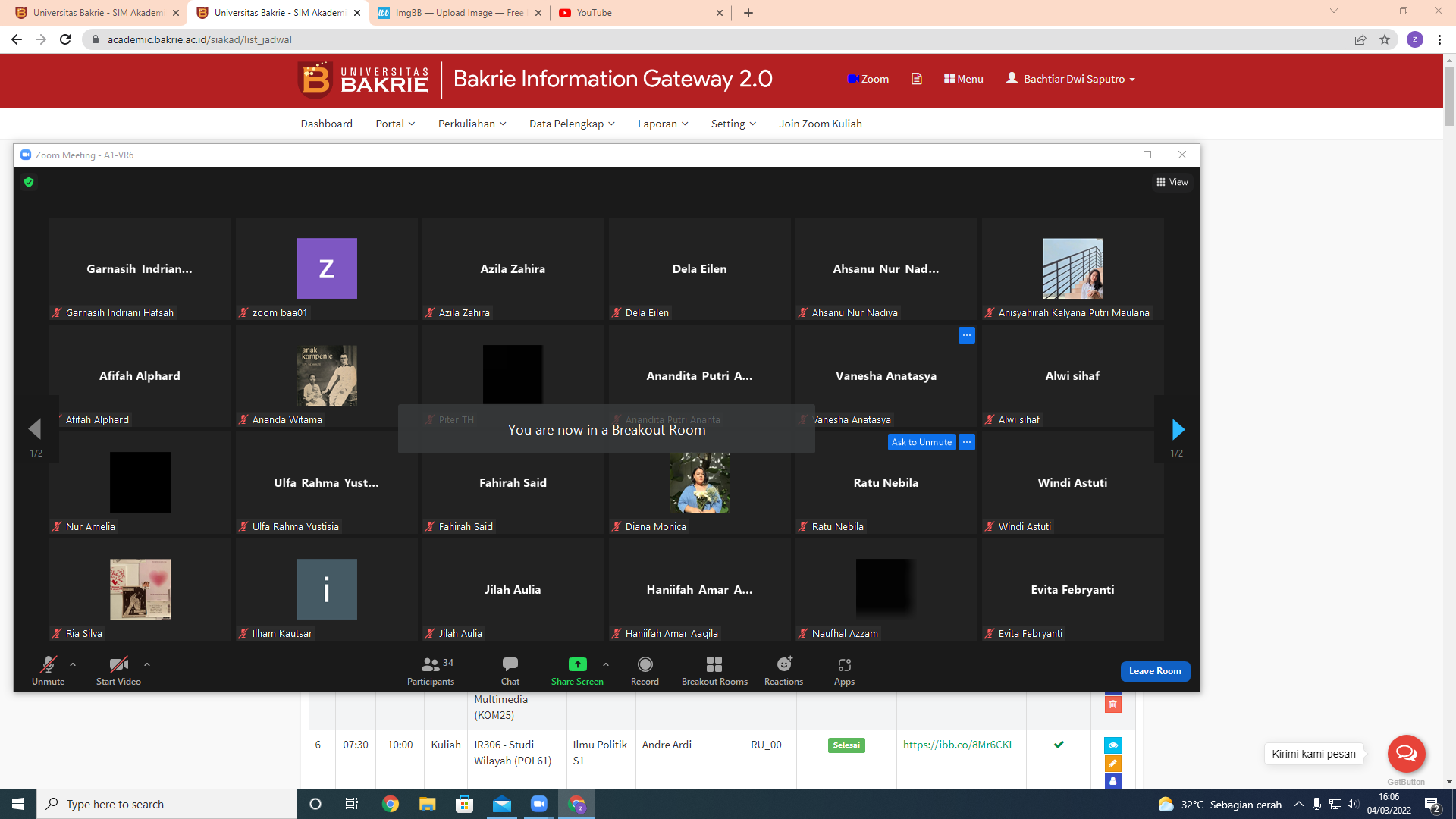This screenshot has height=819, width=1456.
Task: Expand audio options next to Unmute
Action: click(73, 664)
